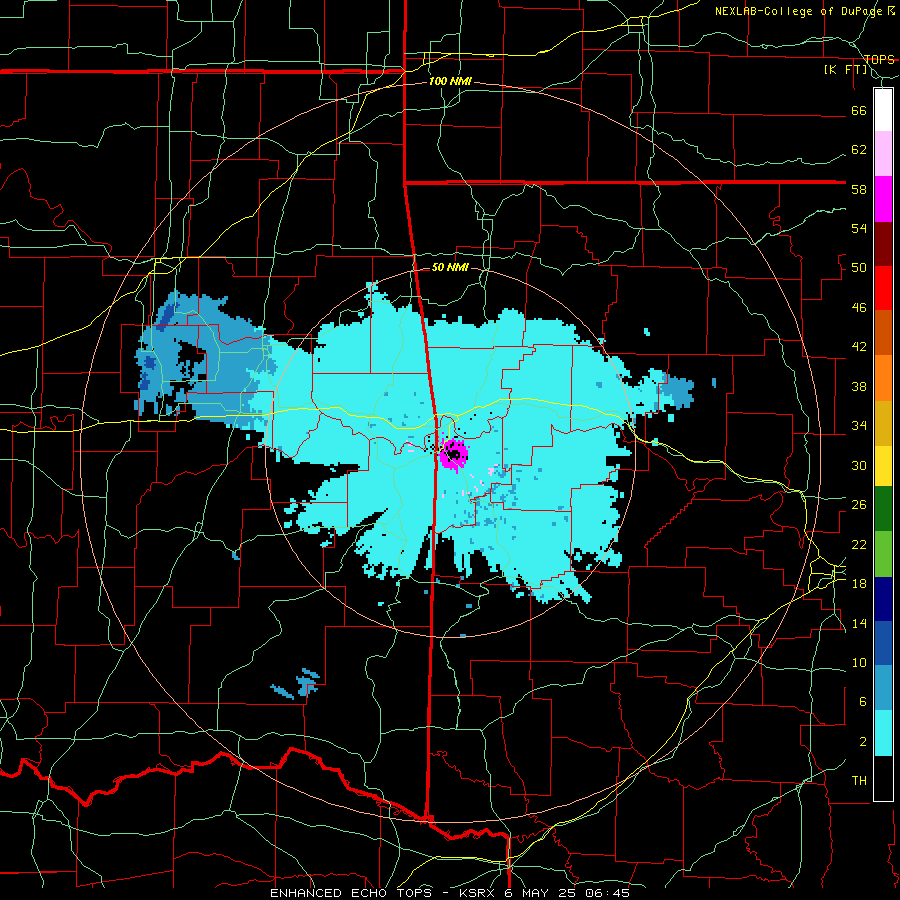Click the '22' legend value
This screenshot has height=900, width=900.
(x=859, y=544)
